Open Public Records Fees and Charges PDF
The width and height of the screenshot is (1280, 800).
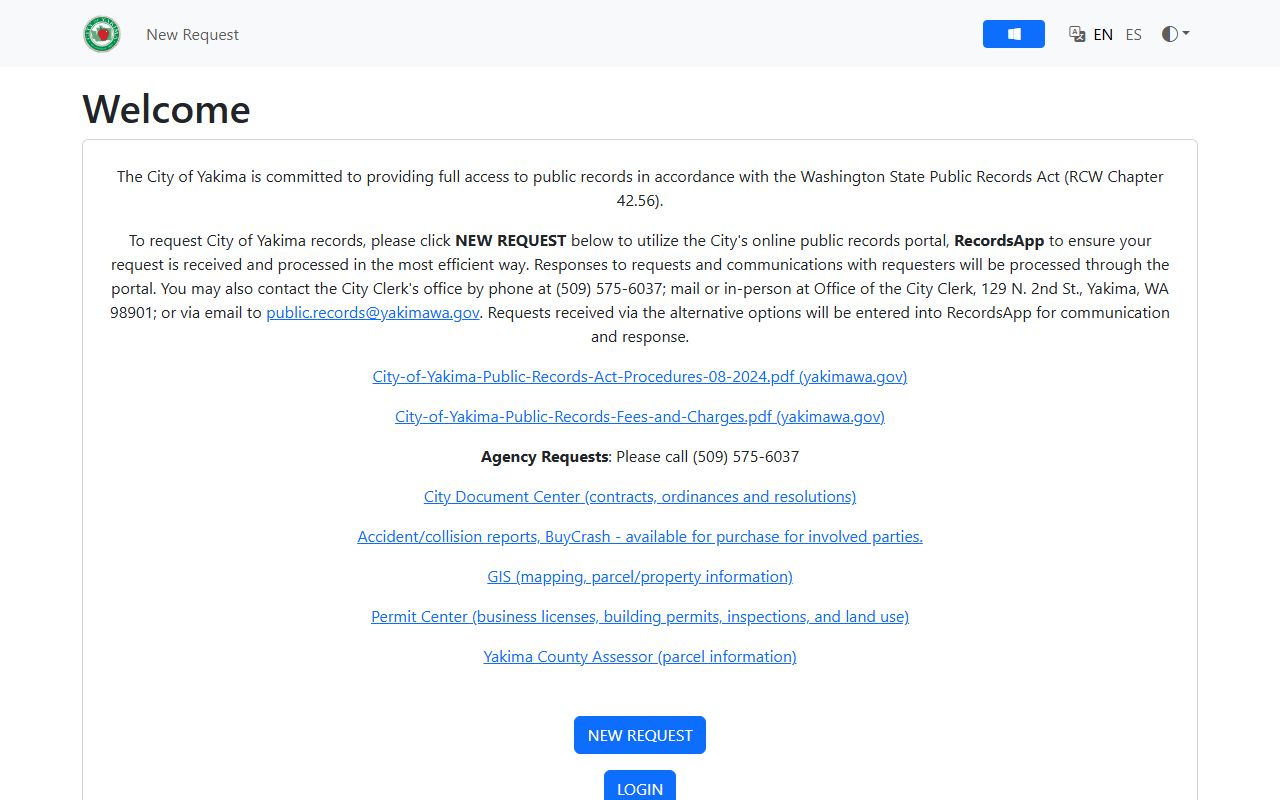[639, 417]
